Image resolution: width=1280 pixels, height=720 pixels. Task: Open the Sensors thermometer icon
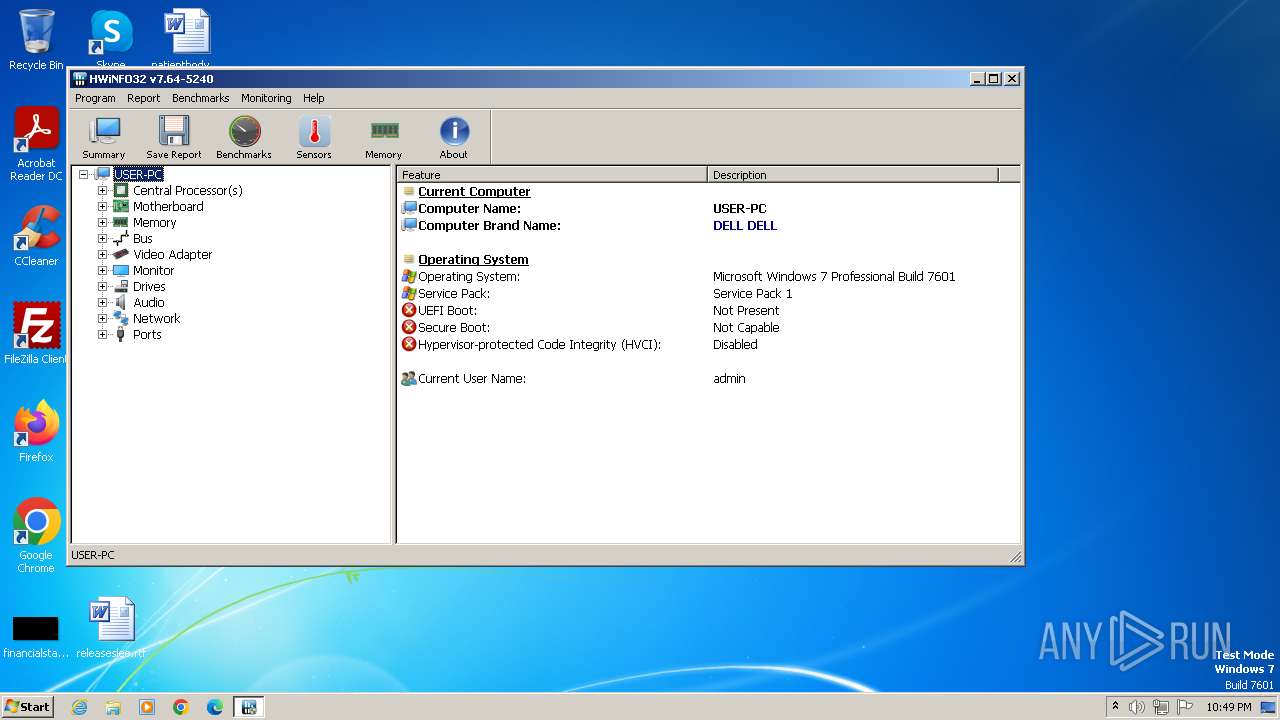314,137
